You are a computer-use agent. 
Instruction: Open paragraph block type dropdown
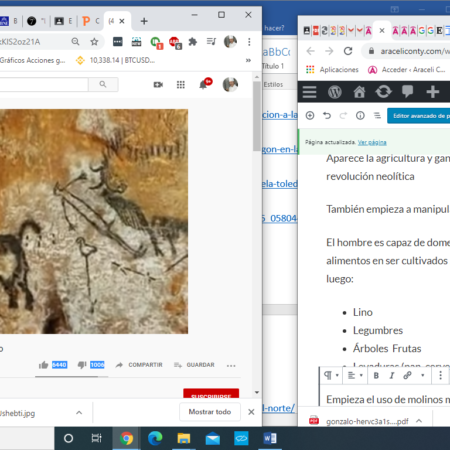tap(331, 375)
